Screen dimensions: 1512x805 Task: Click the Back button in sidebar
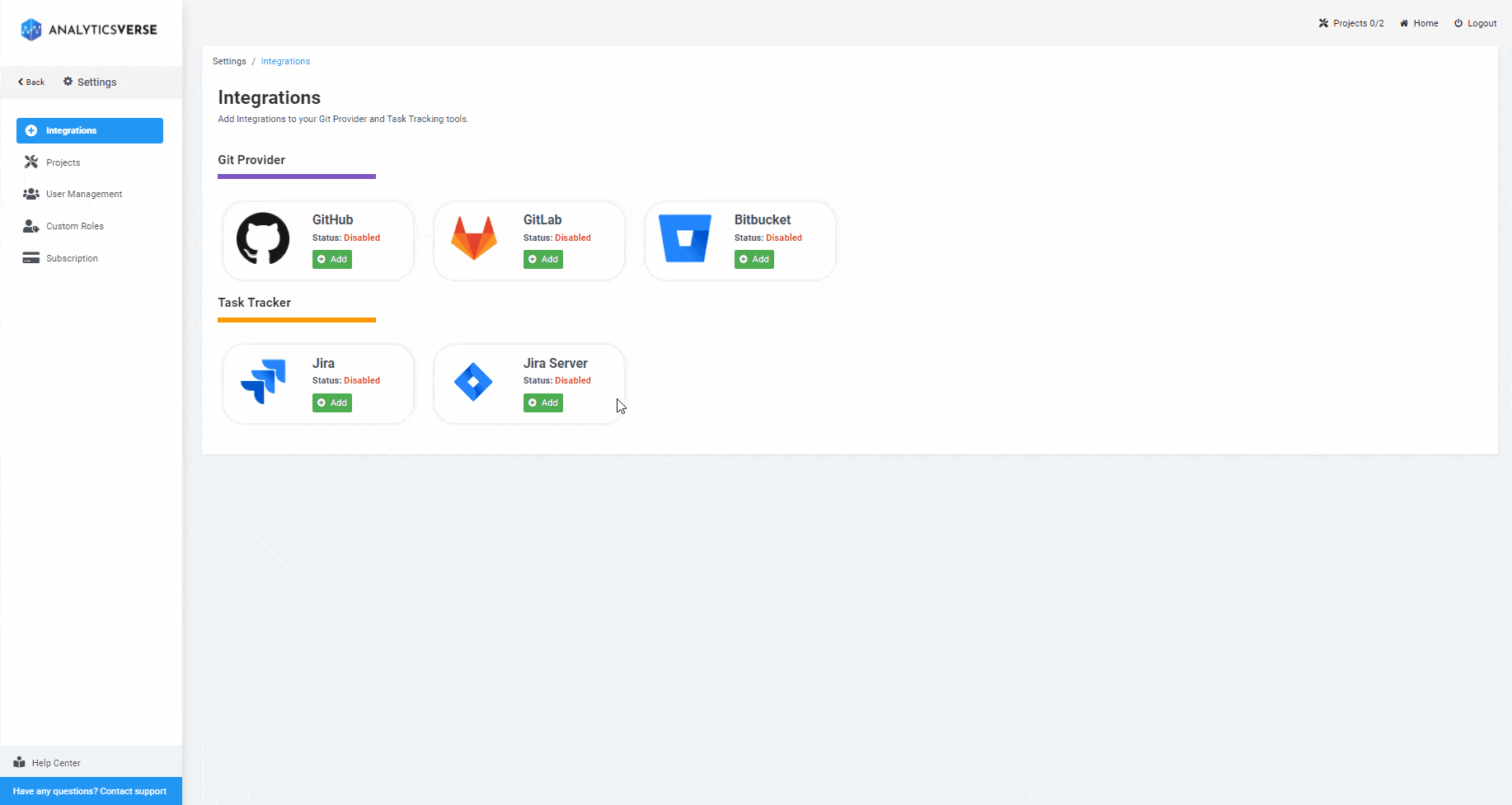[31, 82]
